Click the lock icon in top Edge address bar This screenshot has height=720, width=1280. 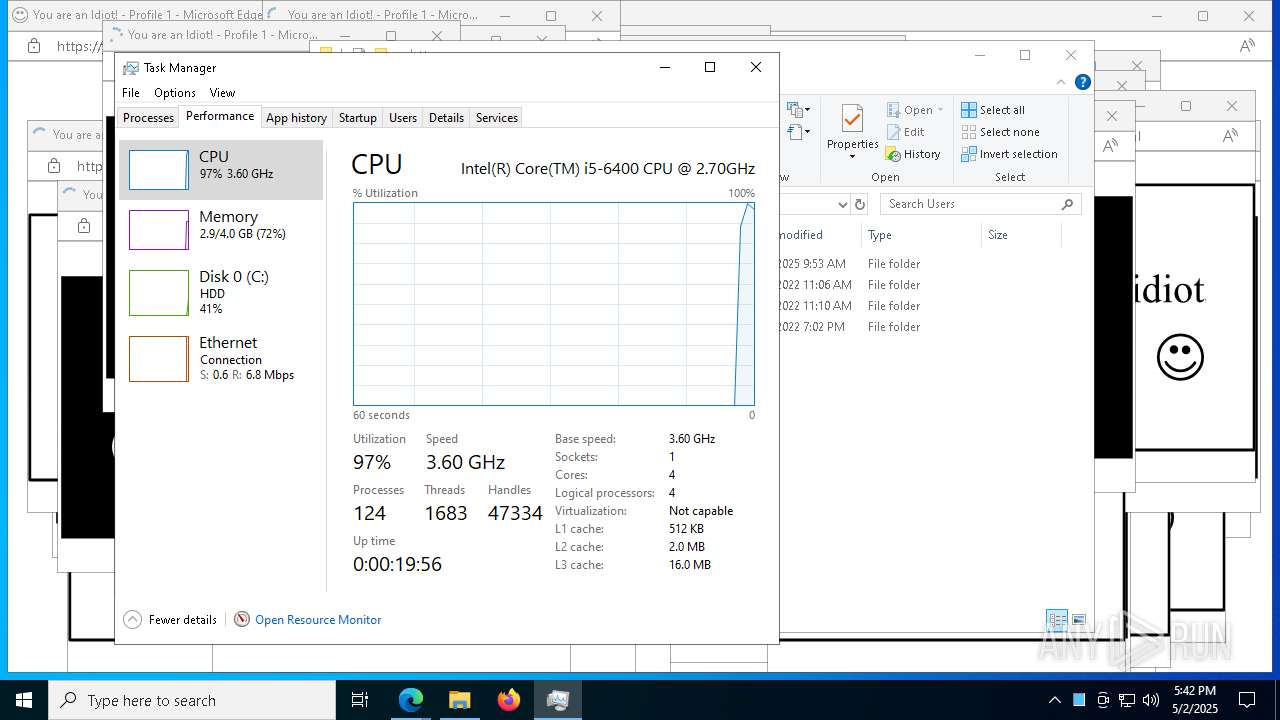33,46
